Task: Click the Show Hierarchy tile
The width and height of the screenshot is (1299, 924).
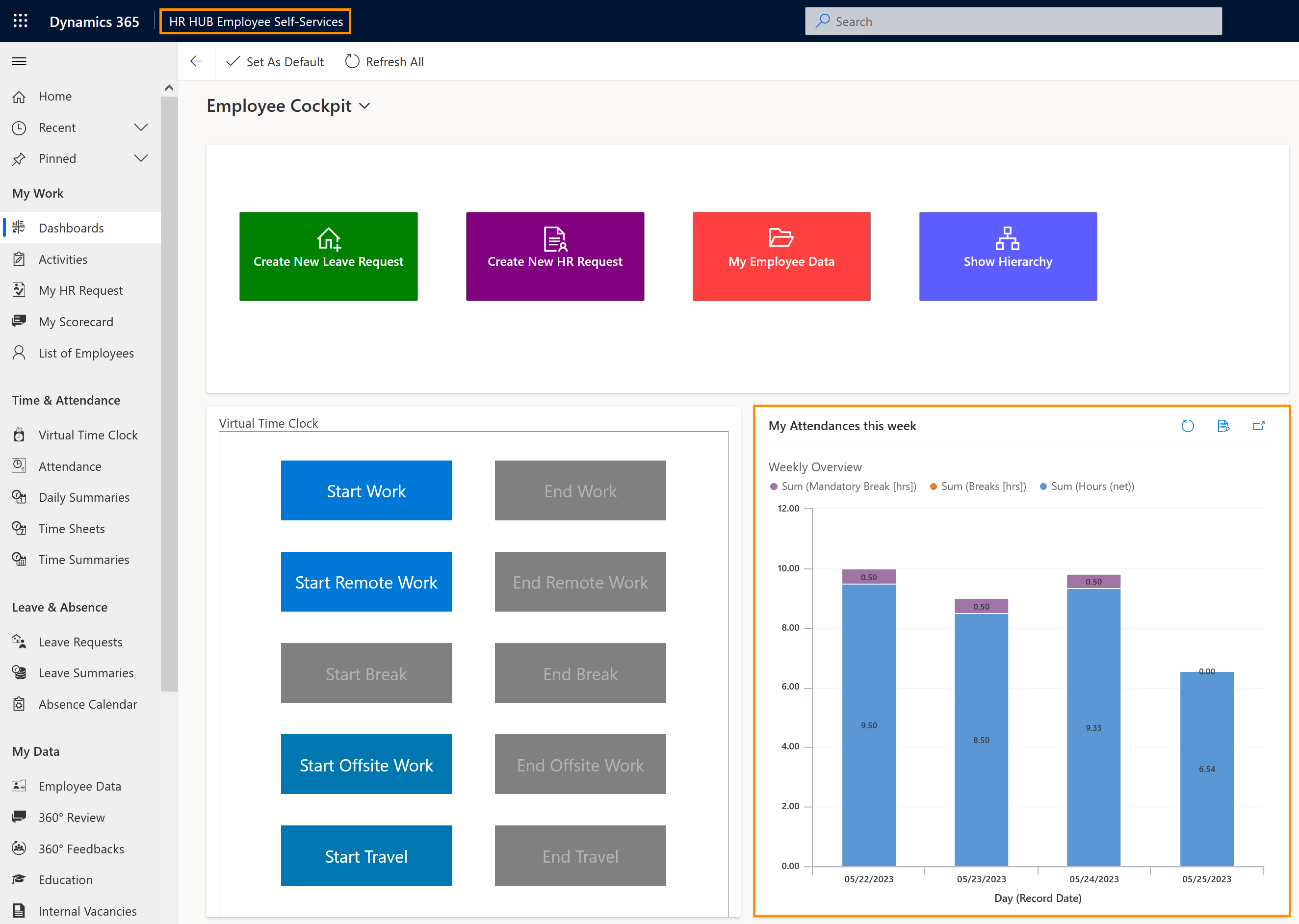Action: point(1008,257)
